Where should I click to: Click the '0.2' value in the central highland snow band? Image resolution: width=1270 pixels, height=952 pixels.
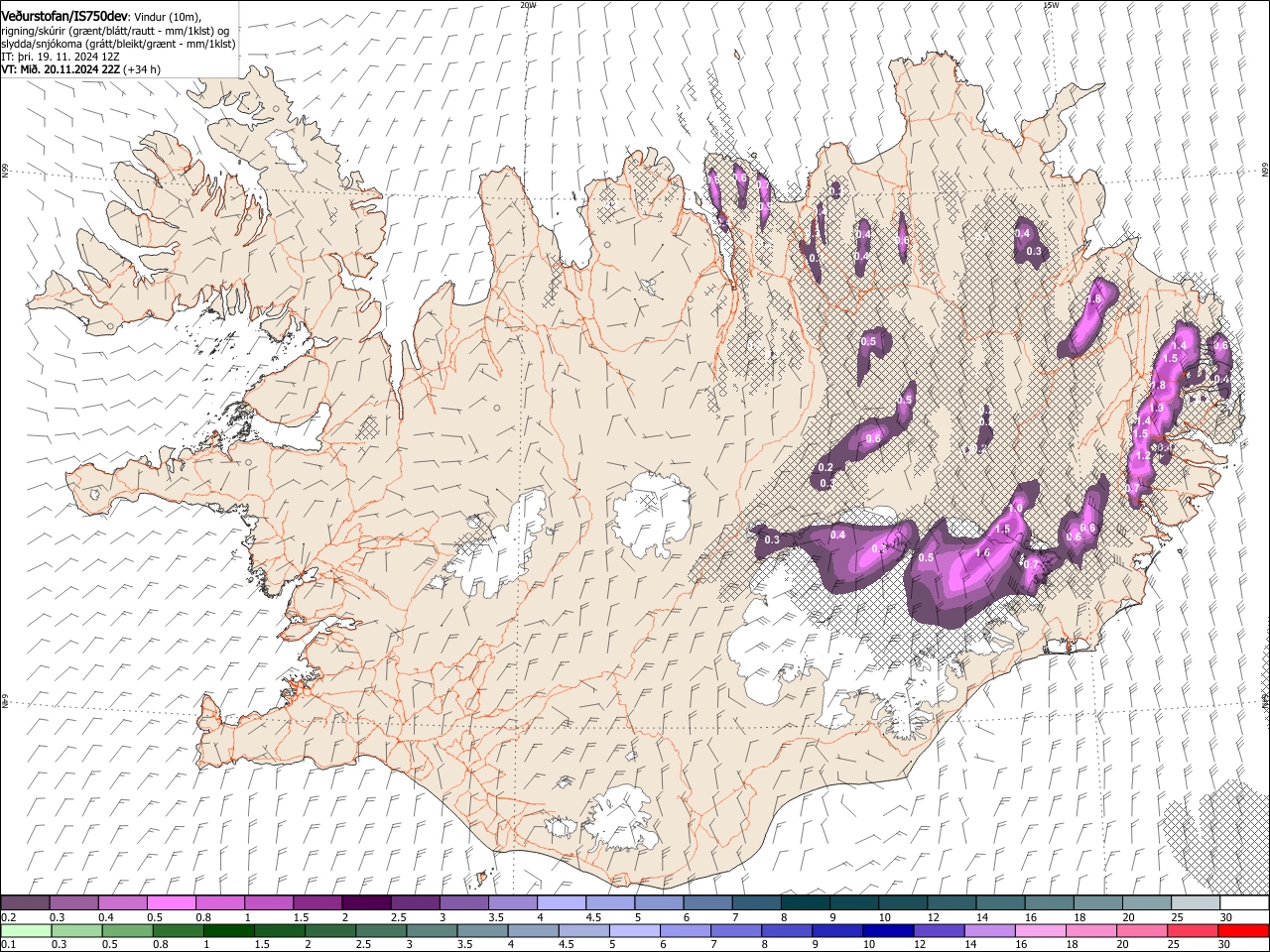(825, 467)
